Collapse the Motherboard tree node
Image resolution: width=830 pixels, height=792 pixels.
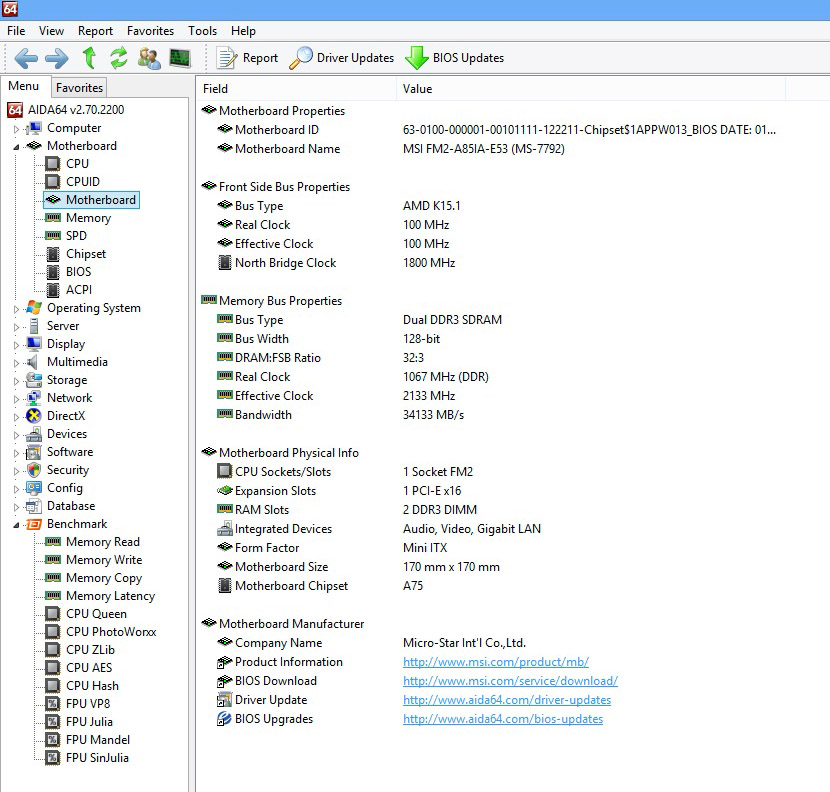[x=16, y=147]
